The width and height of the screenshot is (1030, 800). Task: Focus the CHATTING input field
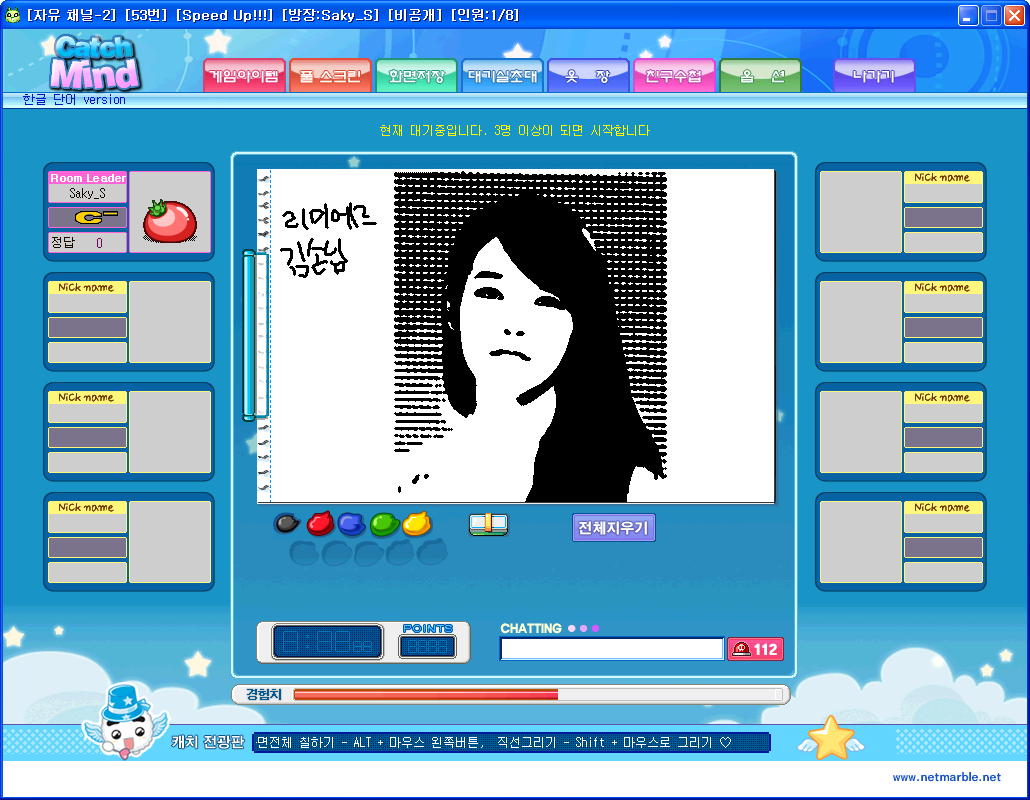click(x=612, y=649)
